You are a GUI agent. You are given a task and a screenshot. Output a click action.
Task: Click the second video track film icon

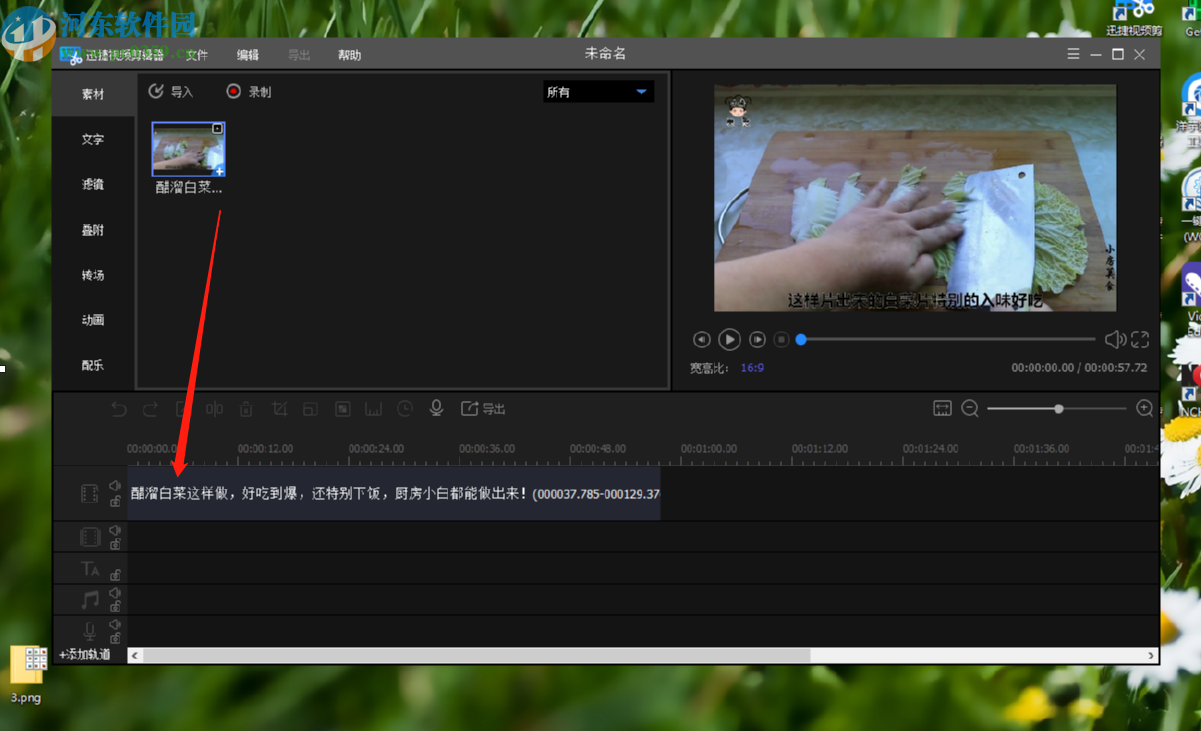pos(90,537)
